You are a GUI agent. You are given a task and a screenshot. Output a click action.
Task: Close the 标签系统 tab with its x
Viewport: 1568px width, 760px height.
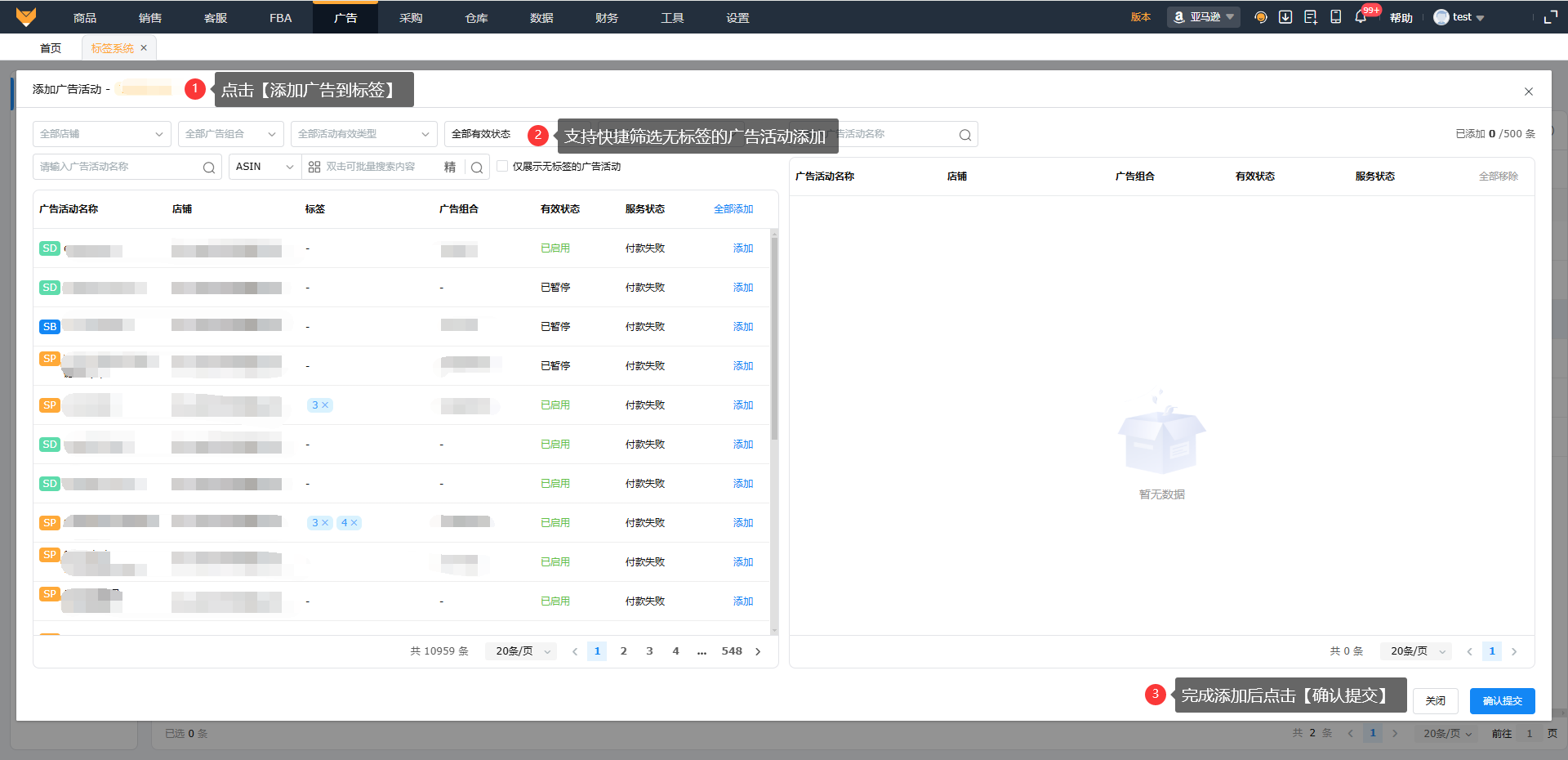point(144,48)
